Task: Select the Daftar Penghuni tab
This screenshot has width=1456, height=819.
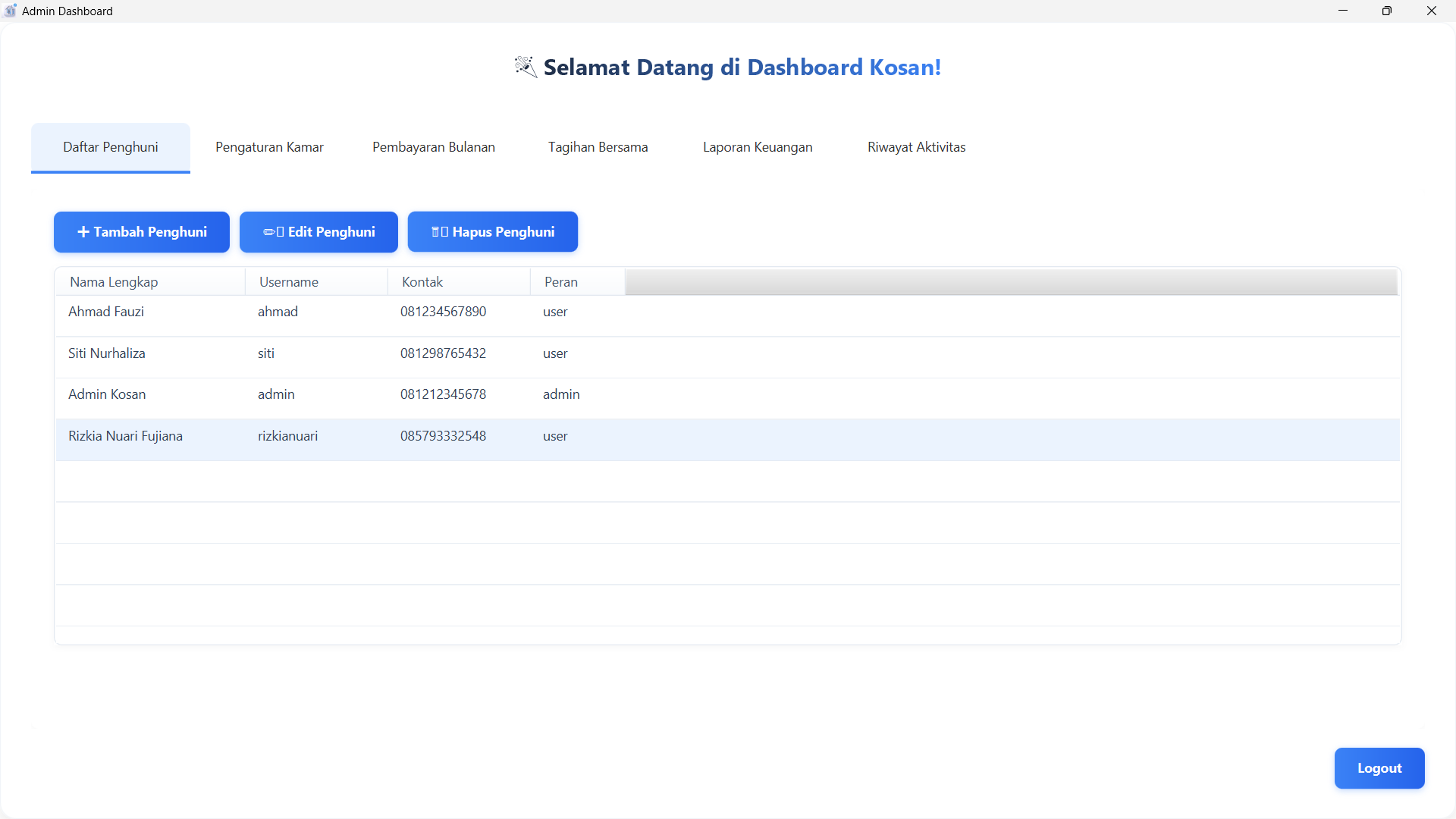Action: [x=111, y=147]
